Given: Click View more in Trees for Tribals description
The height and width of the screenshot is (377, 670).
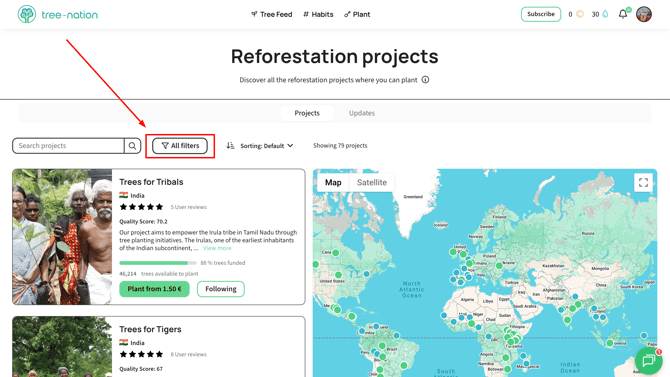Looking at the screenshot, I should coord(217,248).
